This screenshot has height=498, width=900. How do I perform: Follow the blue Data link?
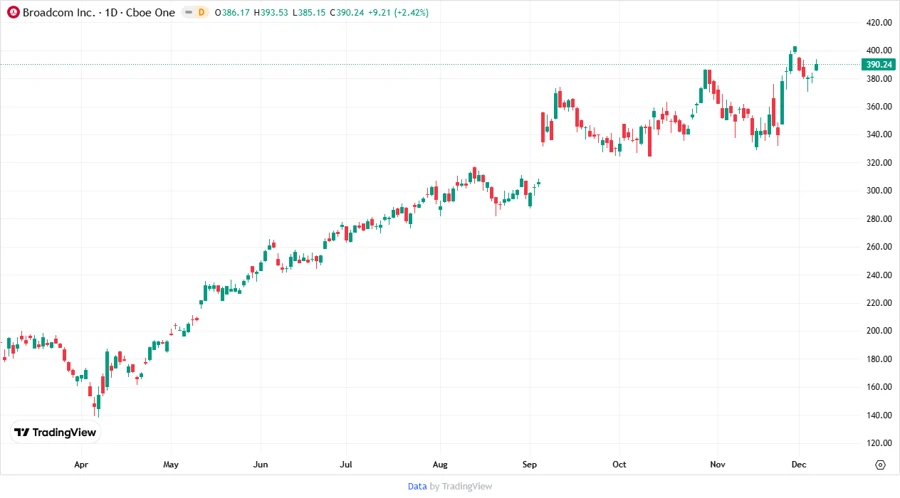417,486
